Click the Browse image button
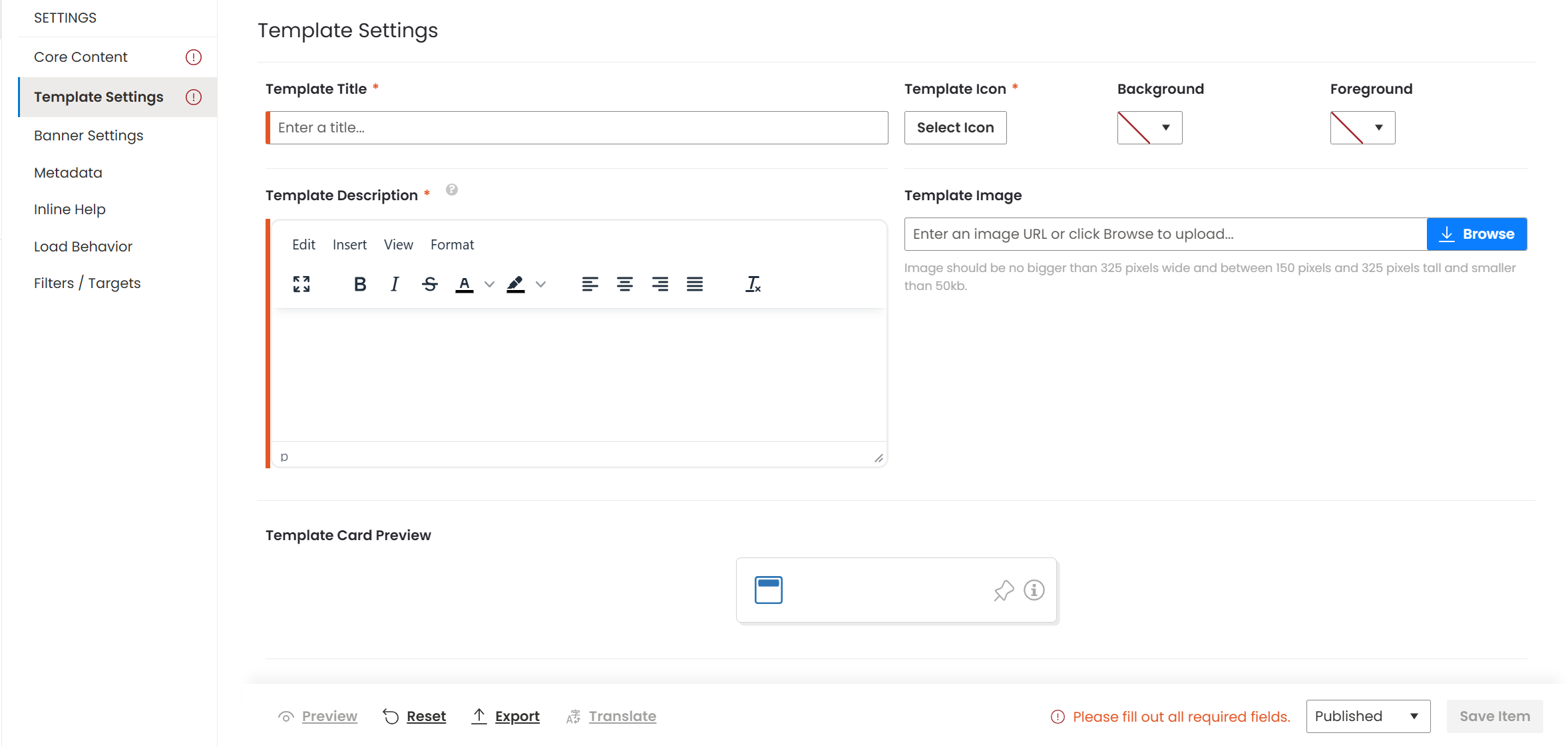 click(1476, 234)
